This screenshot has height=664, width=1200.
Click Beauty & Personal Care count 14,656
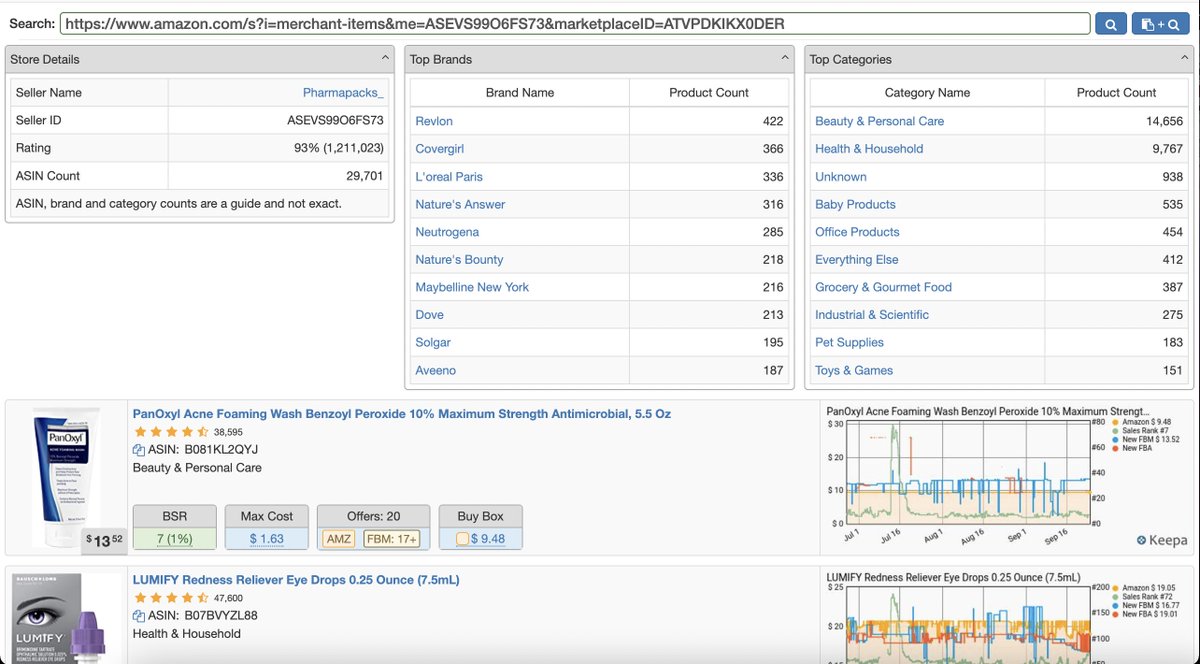click(1164, 121)
